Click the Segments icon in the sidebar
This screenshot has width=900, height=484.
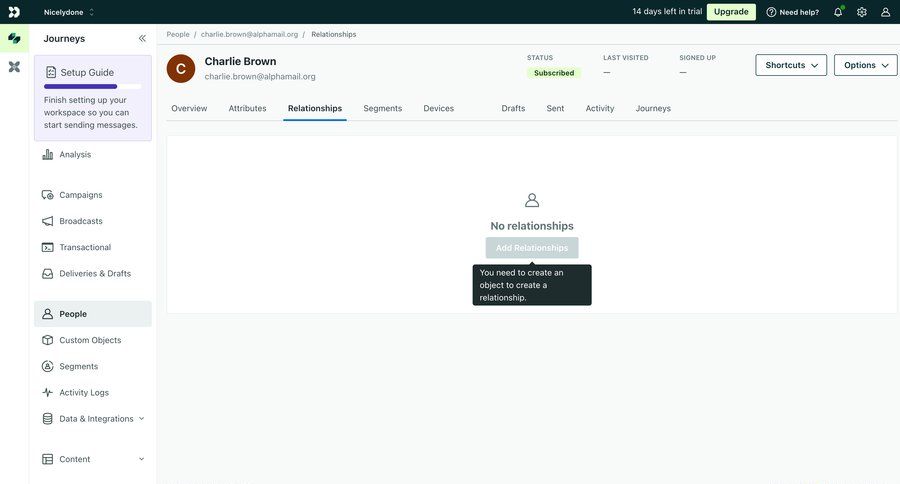tap(48, 366)
